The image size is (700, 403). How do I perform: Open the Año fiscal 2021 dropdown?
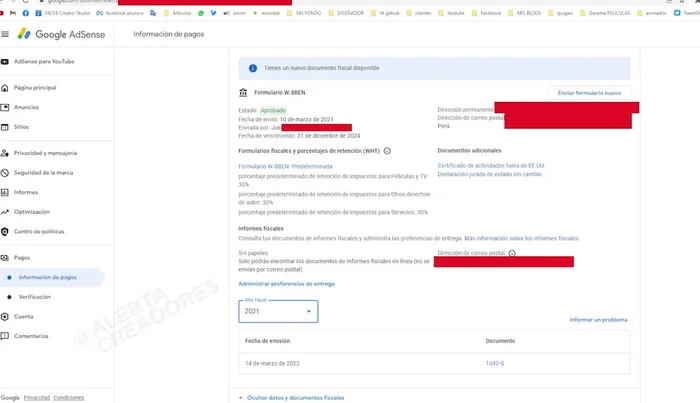point(279,311)
